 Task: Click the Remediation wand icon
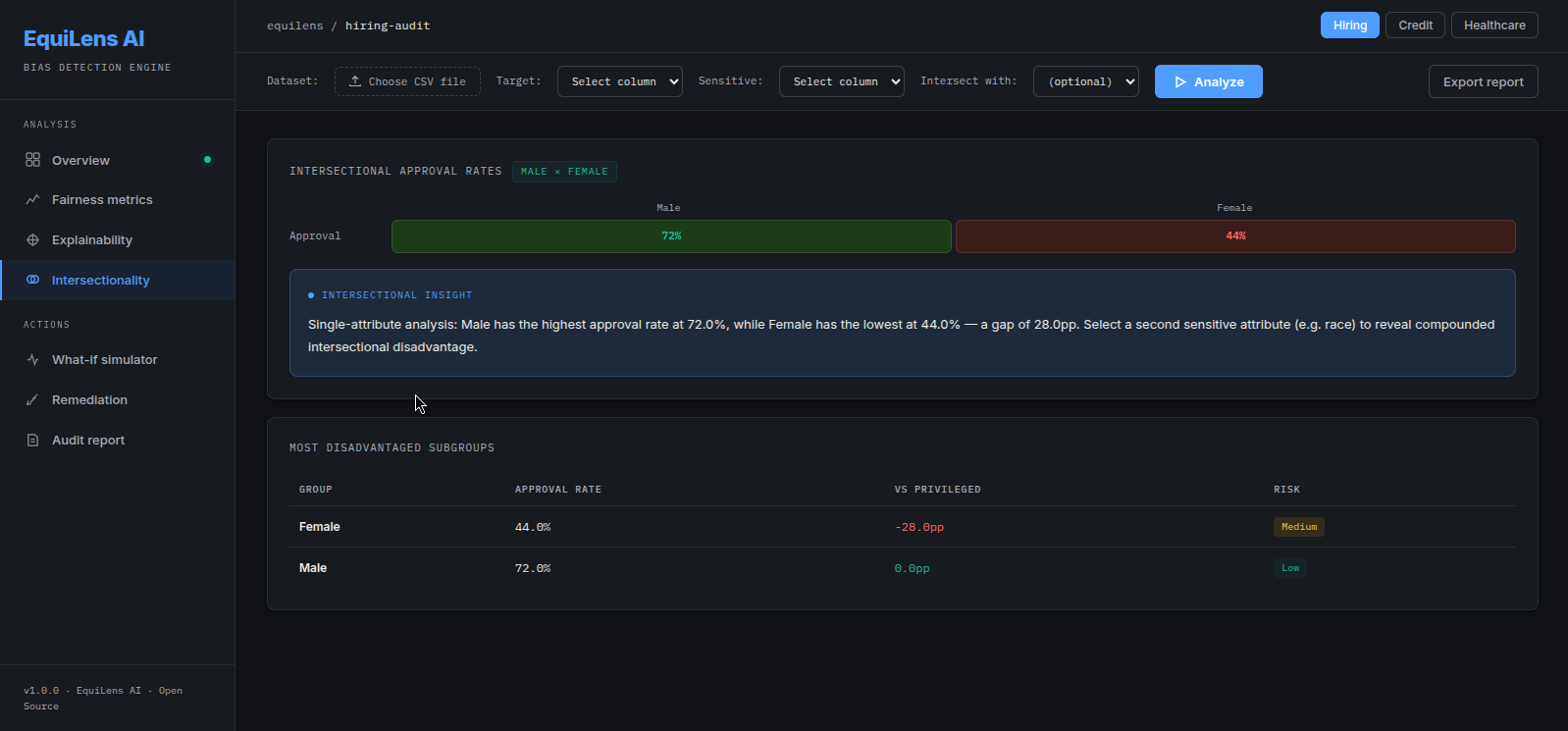(x=32, y=399)
